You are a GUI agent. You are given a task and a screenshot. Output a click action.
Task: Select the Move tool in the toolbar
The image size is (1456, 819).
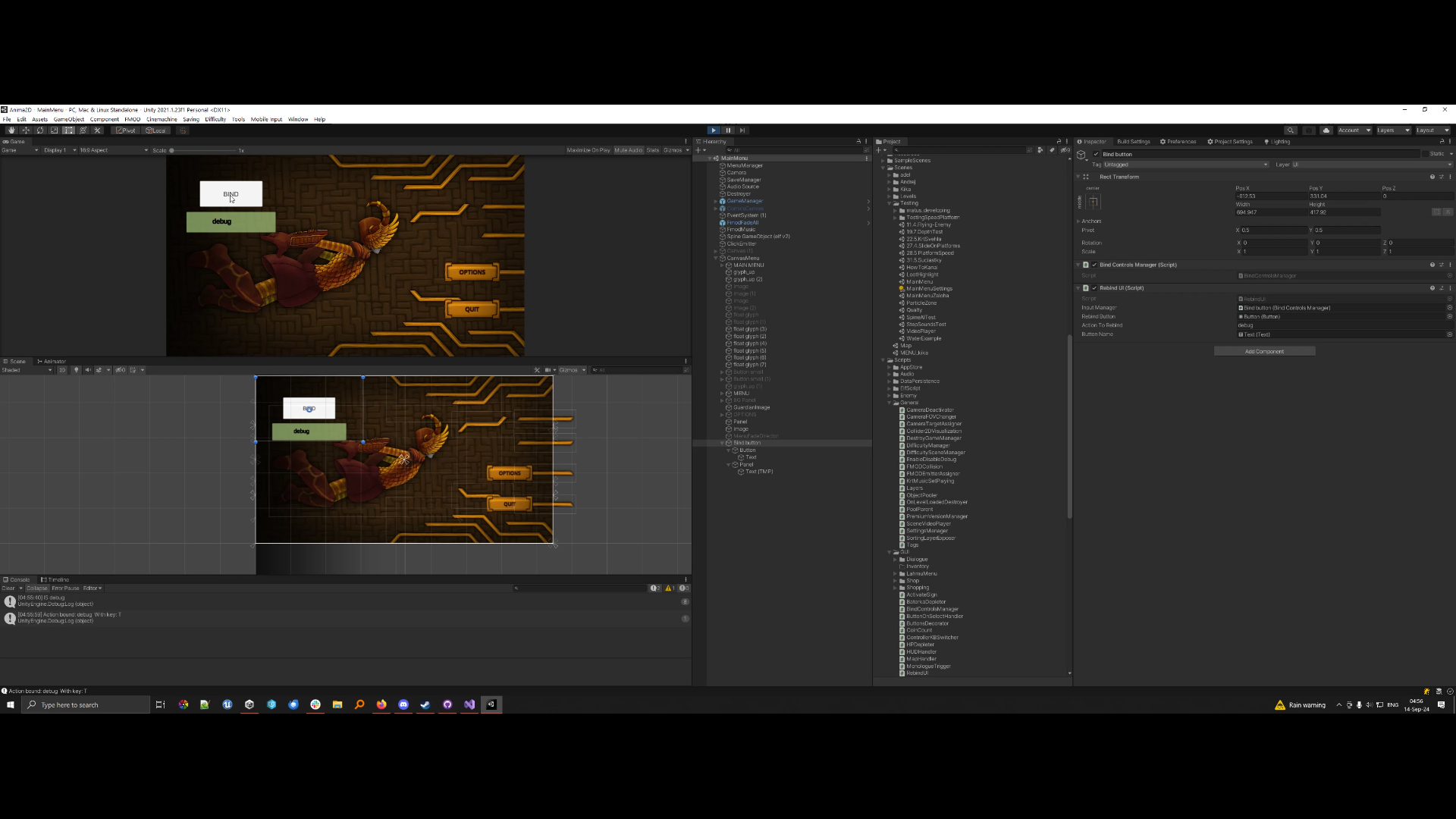pyautogui.click(x=26, y=130)
